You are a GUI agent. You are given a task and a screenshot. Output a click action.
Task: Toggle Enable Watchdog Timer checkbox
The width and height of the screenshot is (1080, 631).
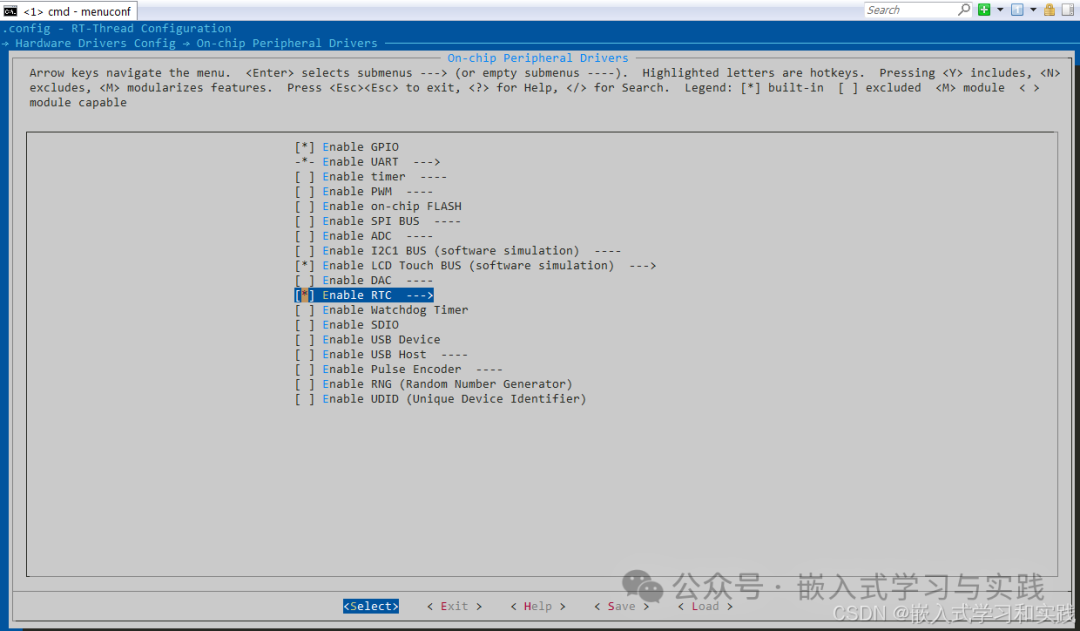coord(304,310)
